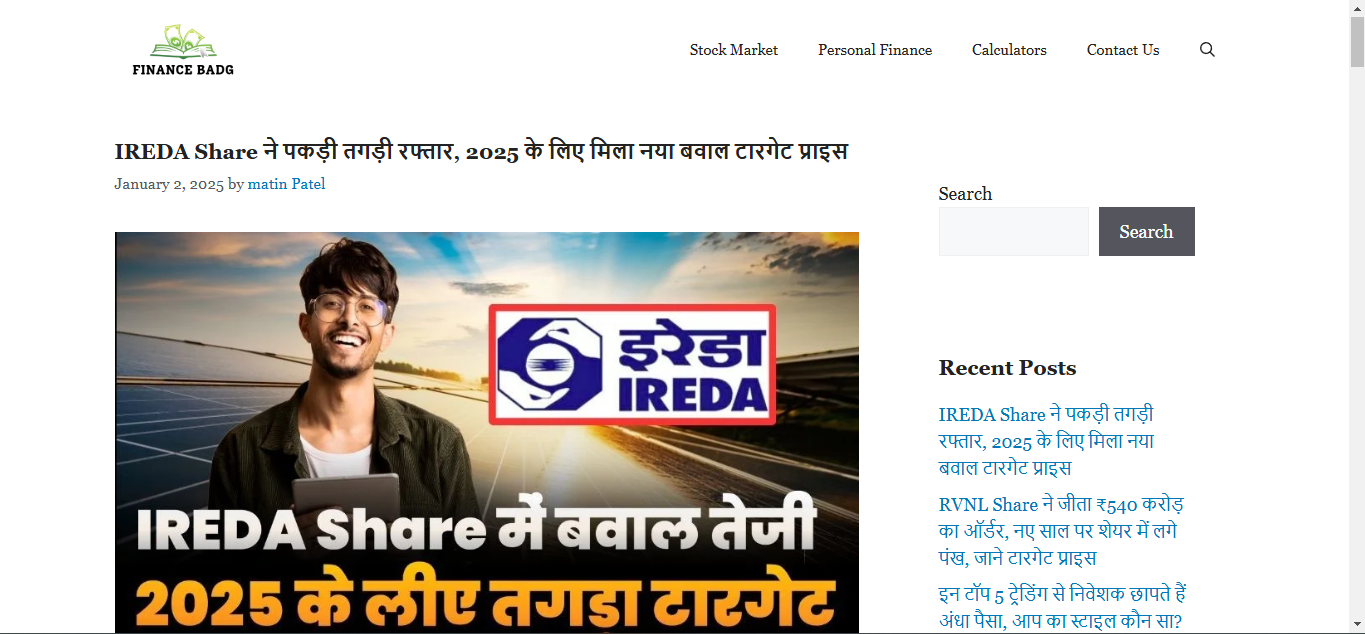Screen dimensions: 1365x634
Task: Open the RVNL Share ₹540 करोड़ post
Action: click(x=1061, y=531)
